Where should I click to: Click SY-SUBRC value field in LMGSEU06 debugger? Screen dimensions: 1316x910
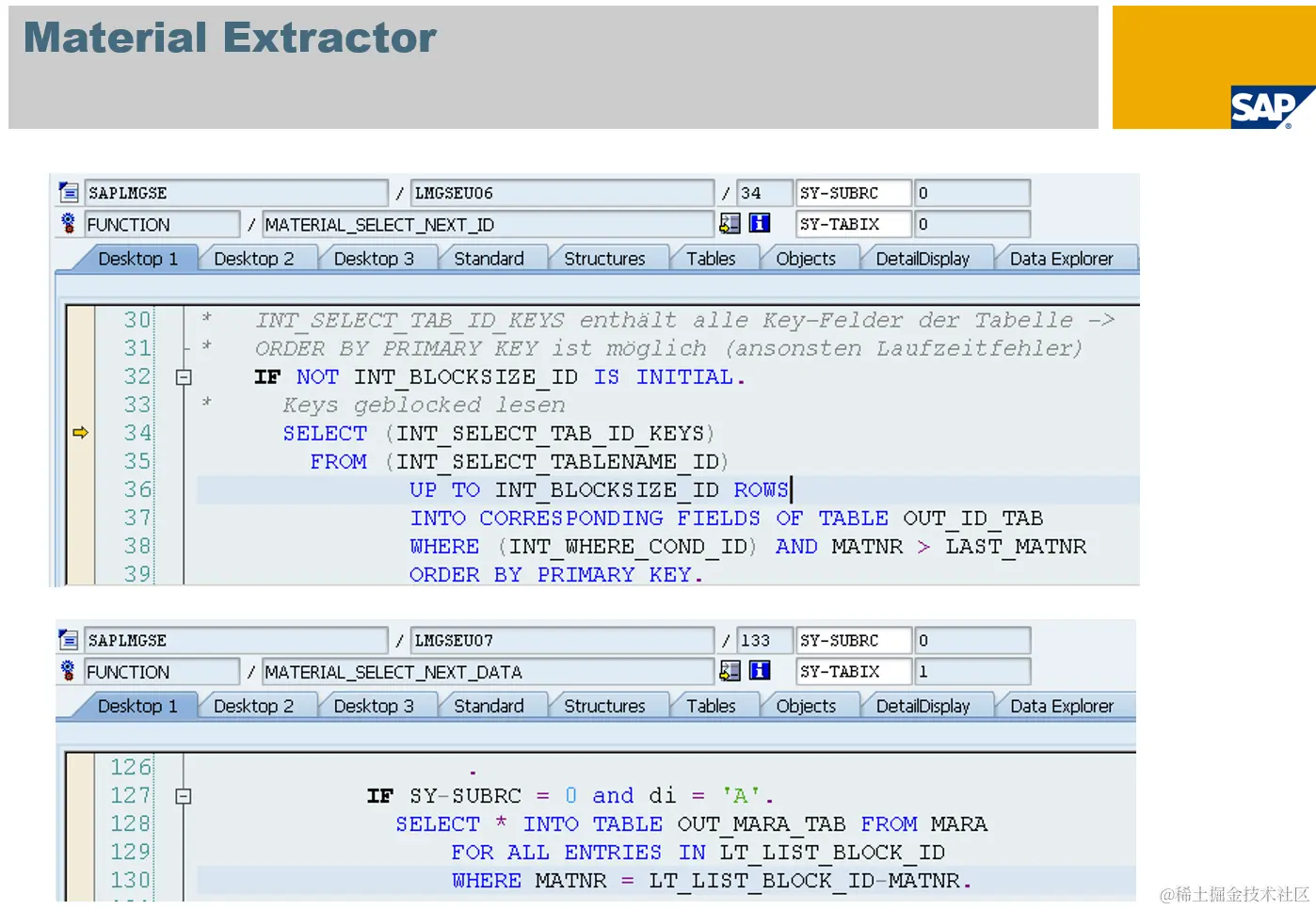coord(972,193)
